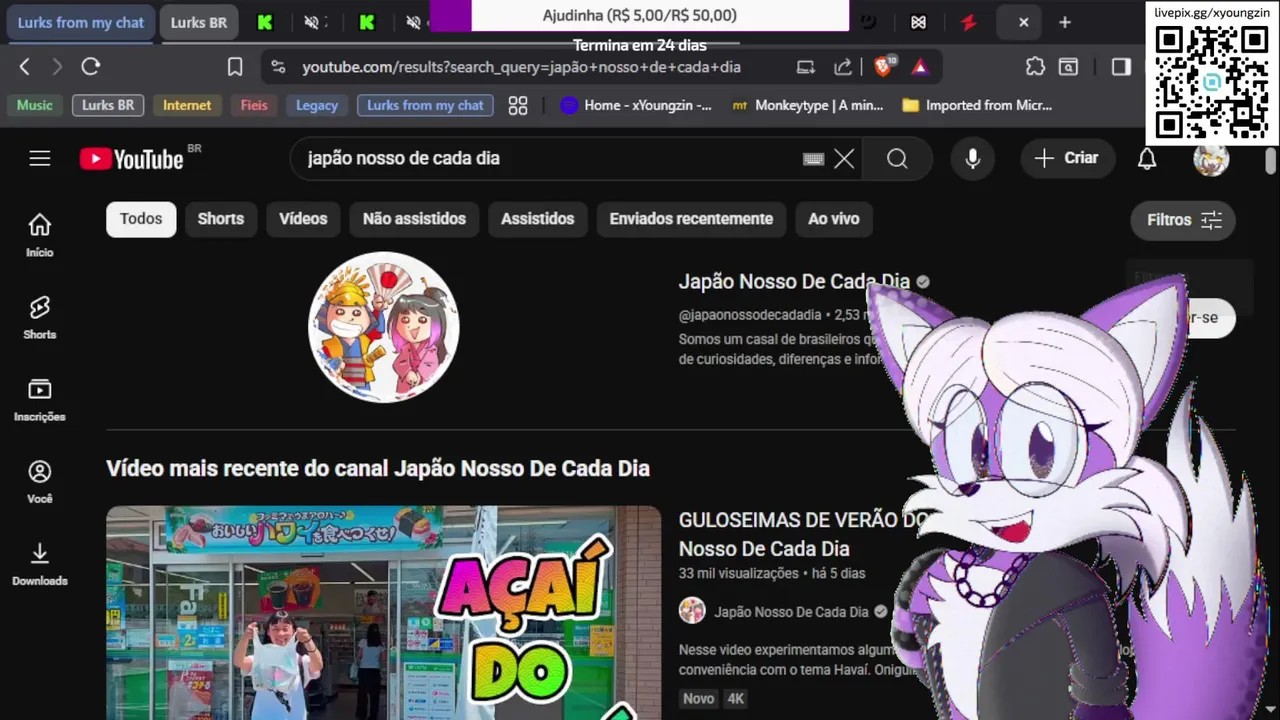The width and height of the screenshot is (1280, 720).
Task: Select the Assistidos filter chip
Action: tap(538, 219)
